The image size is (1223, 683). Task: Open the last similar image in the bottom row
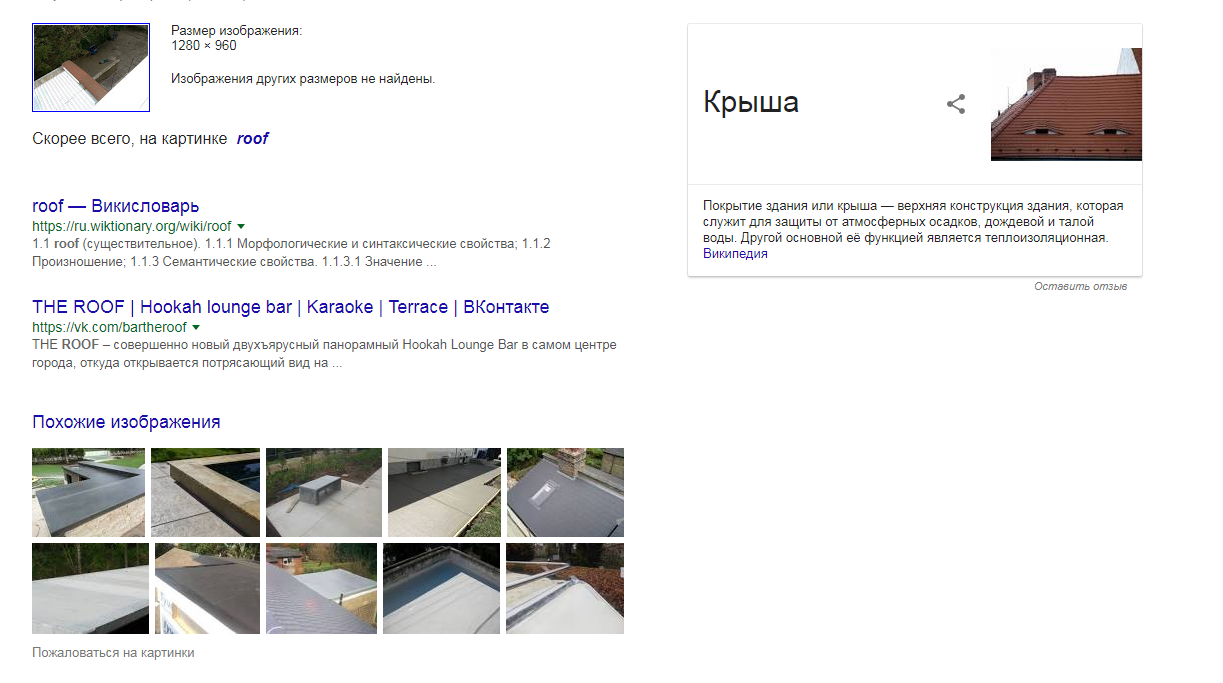[x=565, y=588]
